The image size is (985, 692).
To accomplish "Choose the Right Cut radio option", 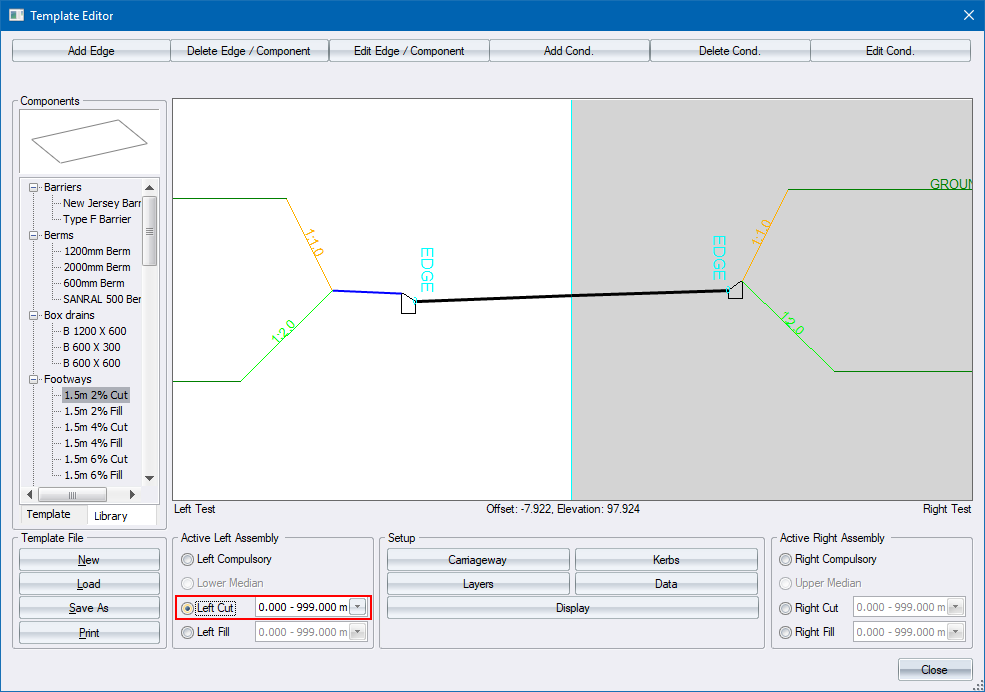I will [x=786, y=608].
